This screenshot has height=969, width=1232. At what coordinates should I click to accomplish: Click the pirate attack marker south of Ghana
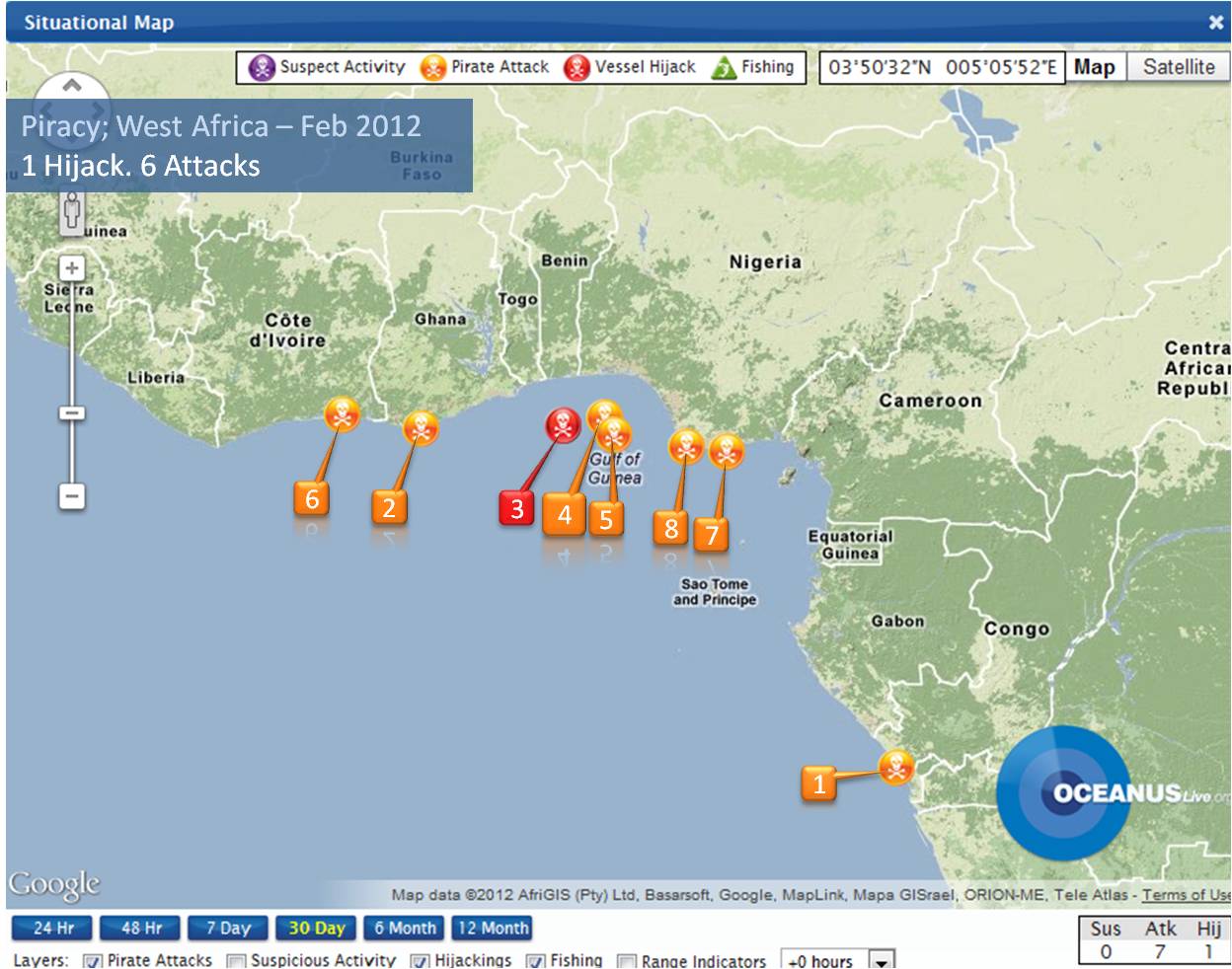coord(421,428)
